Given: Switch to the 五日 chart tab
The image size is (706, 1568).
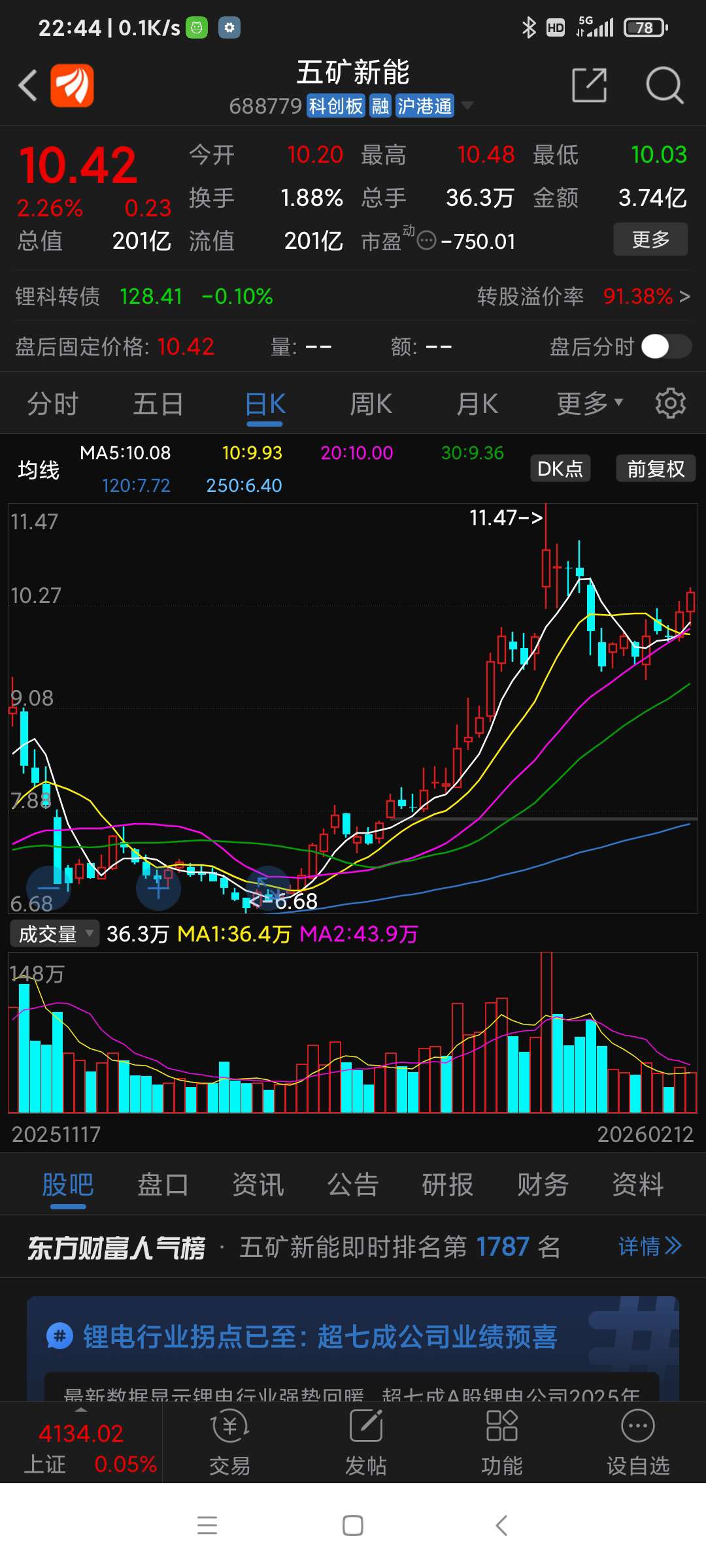Looking at the screenshot, I should pos(158,403).
